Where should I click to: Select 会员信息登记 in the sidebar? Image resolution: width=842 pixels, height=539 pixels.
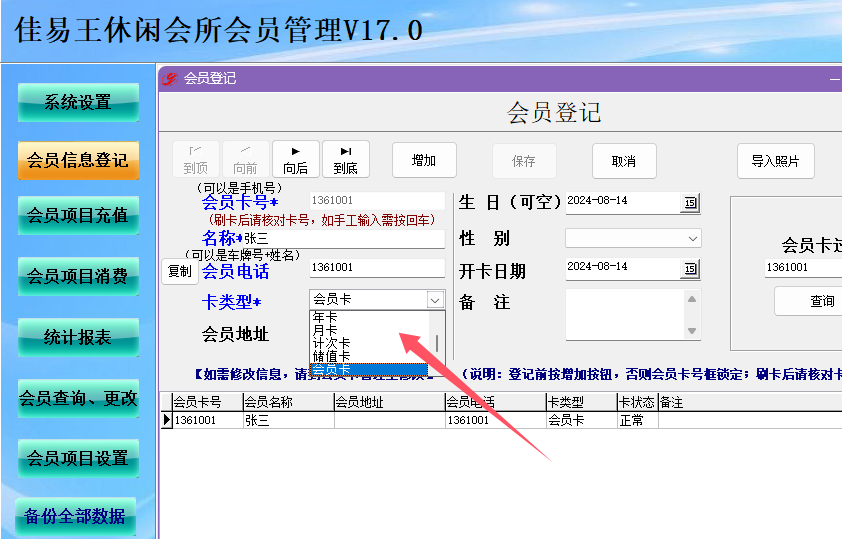click(78, 160)
